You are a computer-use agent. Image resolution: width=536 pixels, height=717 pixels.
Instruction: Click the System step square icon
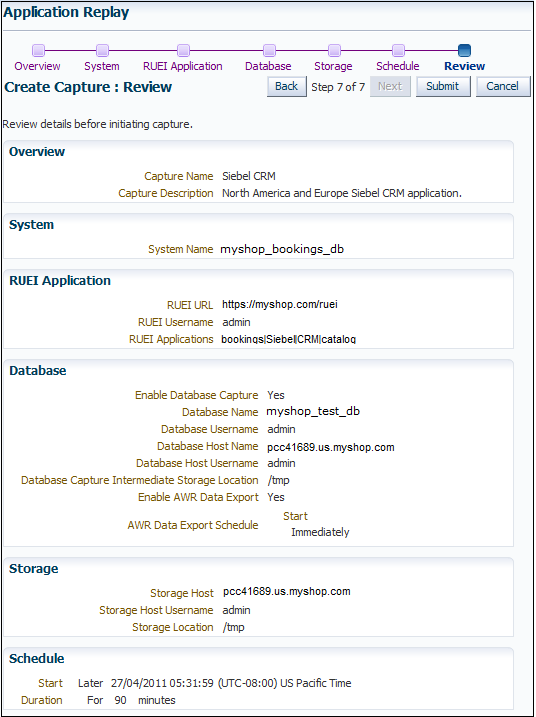102,50
